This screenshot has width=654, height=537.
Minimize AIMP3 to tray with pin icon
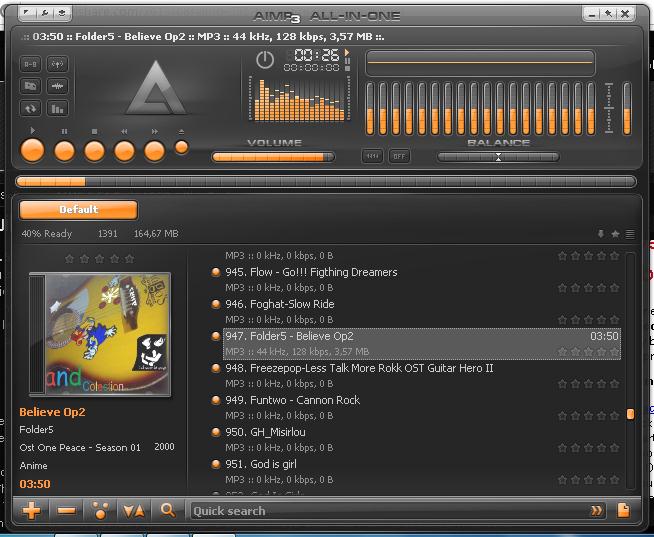609,14
